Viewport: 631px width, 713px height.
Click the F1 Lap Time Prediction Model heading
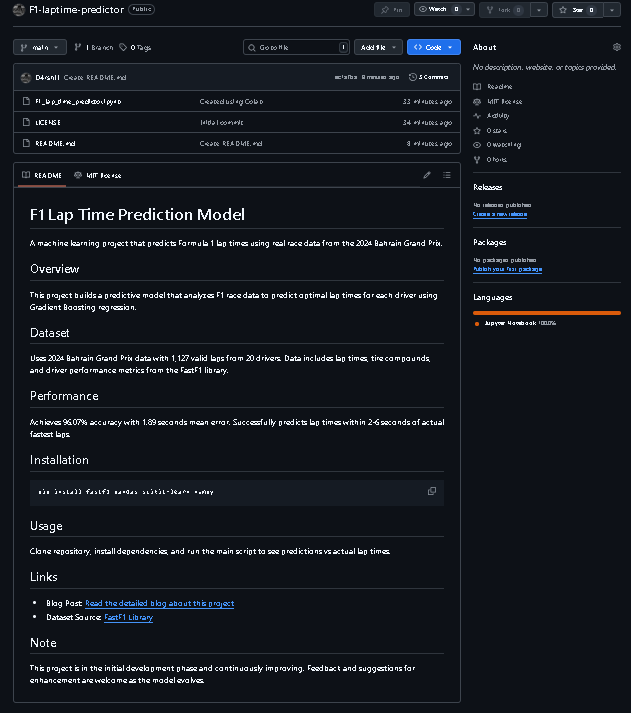137,214
